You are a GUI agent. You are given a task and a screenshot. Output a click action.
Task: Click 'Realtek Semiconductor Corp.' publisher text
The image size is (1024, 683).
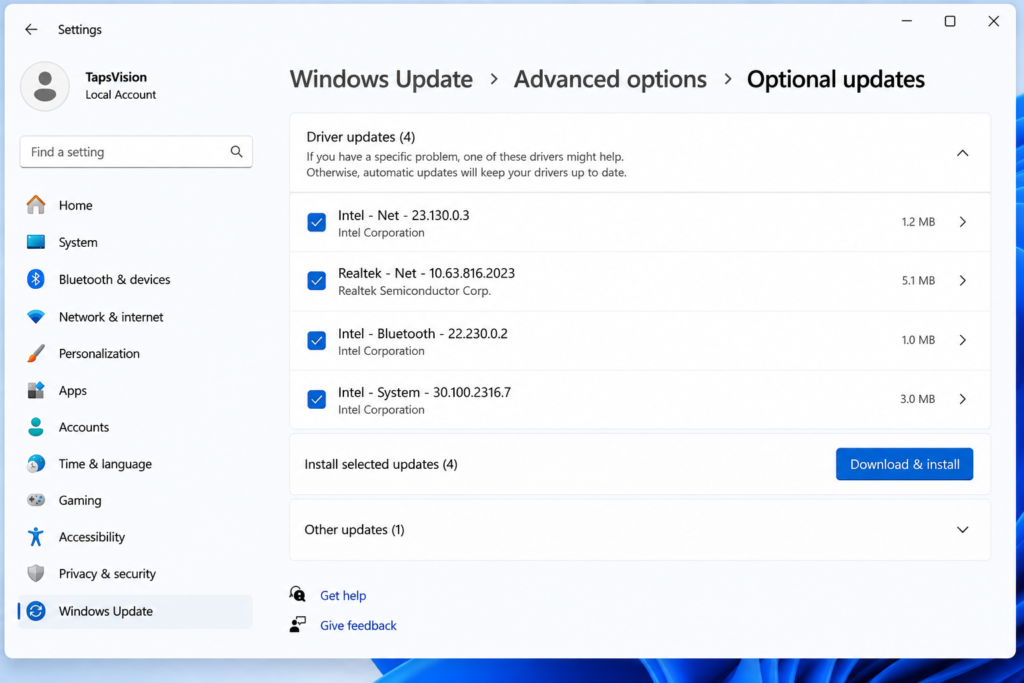click(x=414, y=291)
